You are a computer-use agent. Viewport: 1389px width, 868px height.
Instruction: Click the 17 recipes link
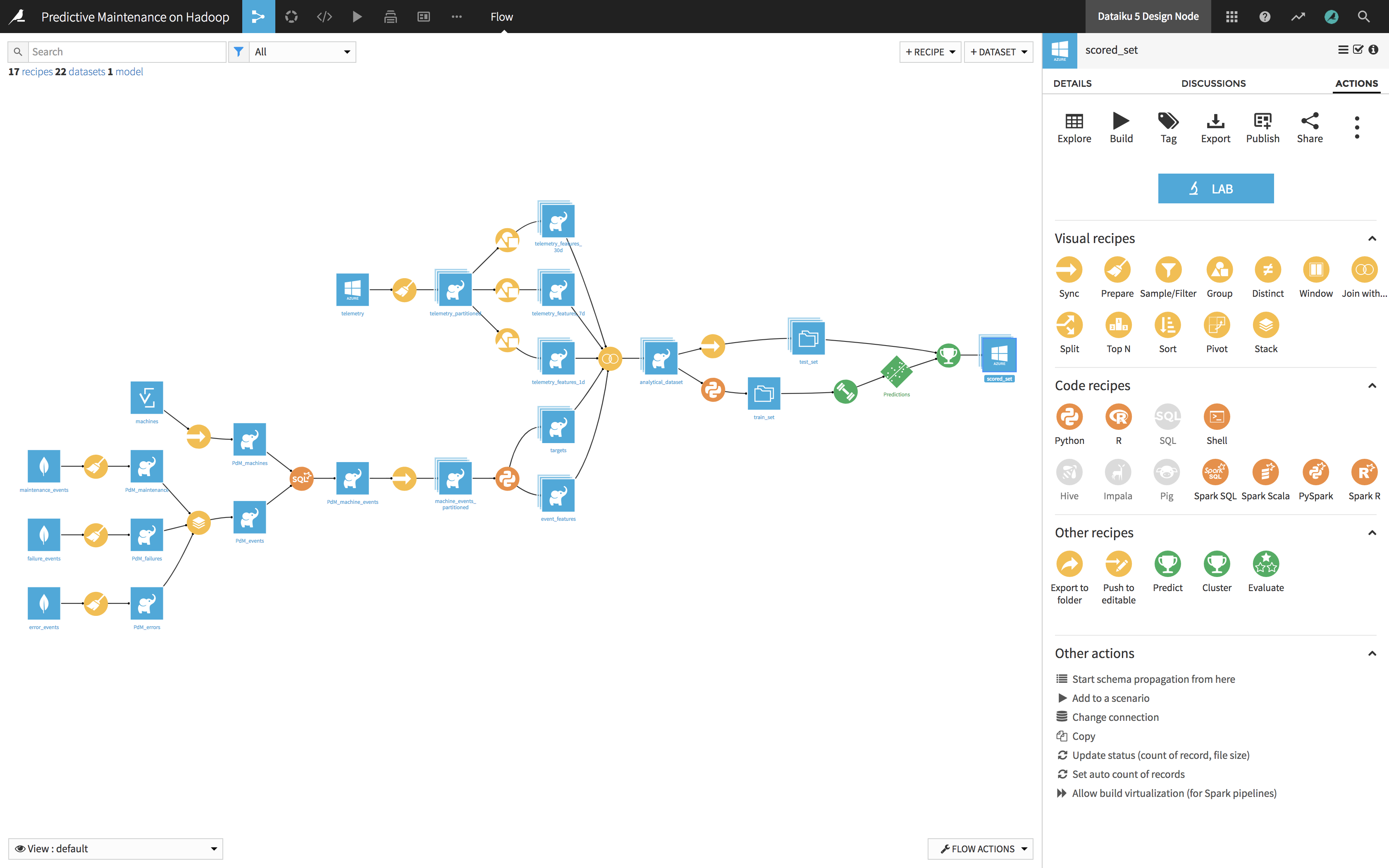click(x=31, y=71)
